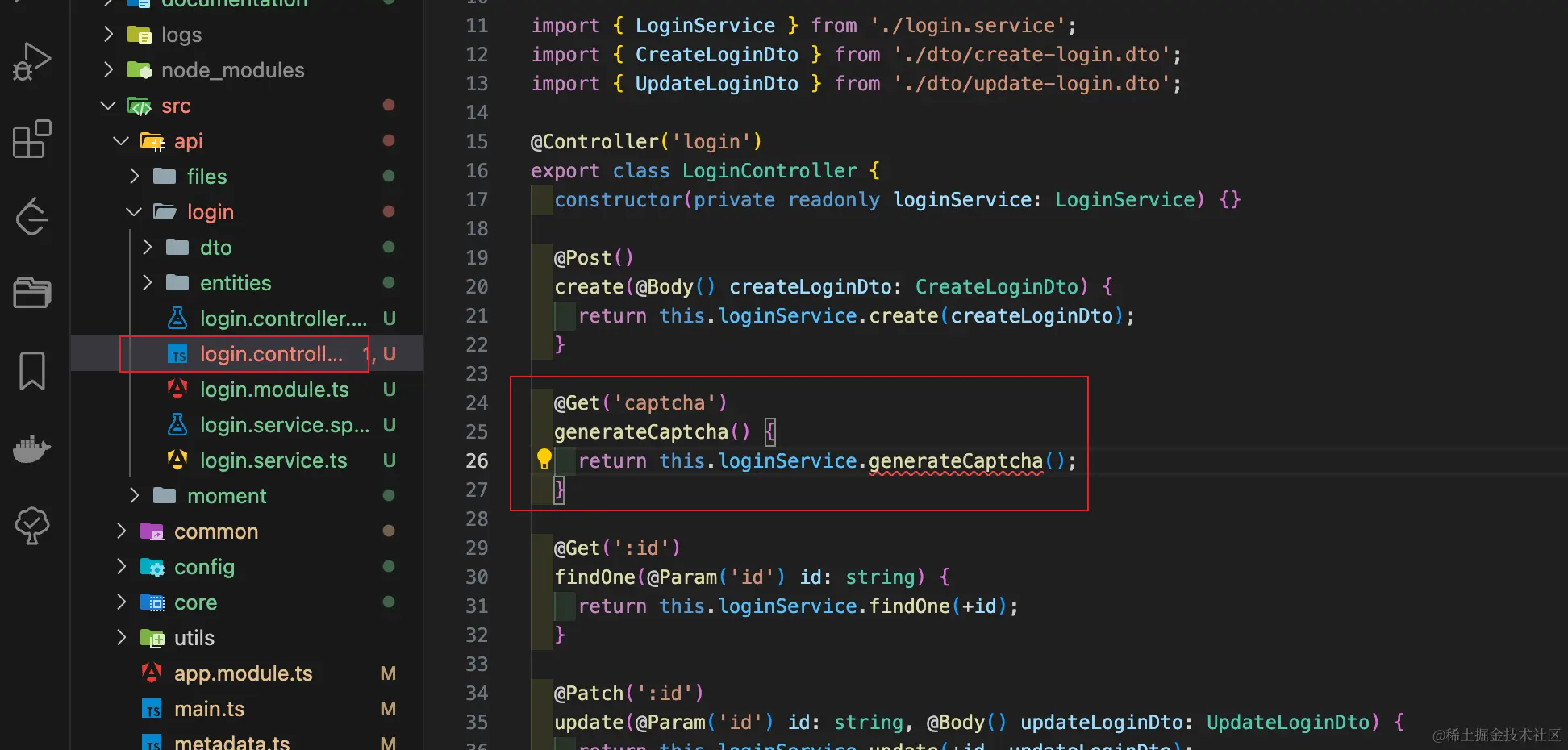The image size is (1568, 750).
Task: Click the dto folder icon
Action: (177, 247)
